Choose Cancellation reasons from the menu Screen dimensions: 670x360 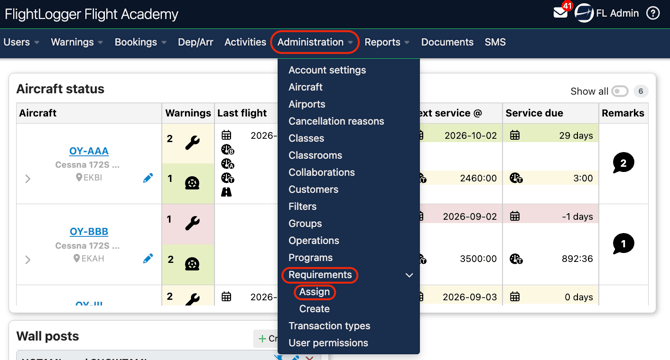coord(336,121)
